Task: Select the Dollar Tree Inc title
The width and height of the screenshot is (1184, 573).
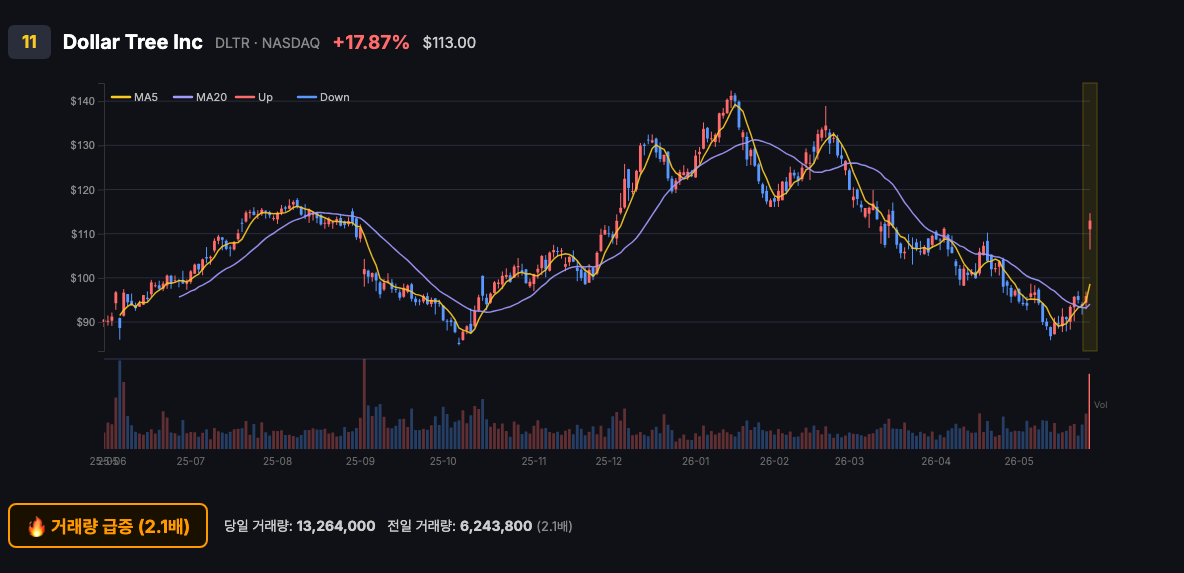Action: [x=133, y=42]
